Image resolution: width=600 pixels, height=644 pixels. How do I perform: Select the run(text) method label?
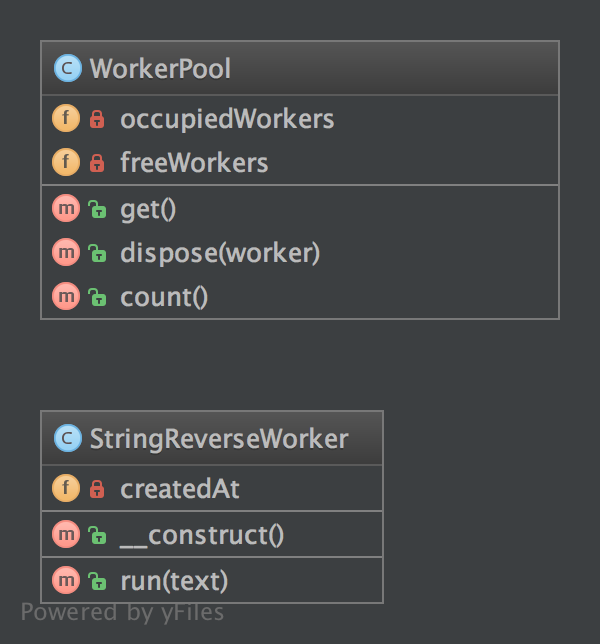click(174, 580)
